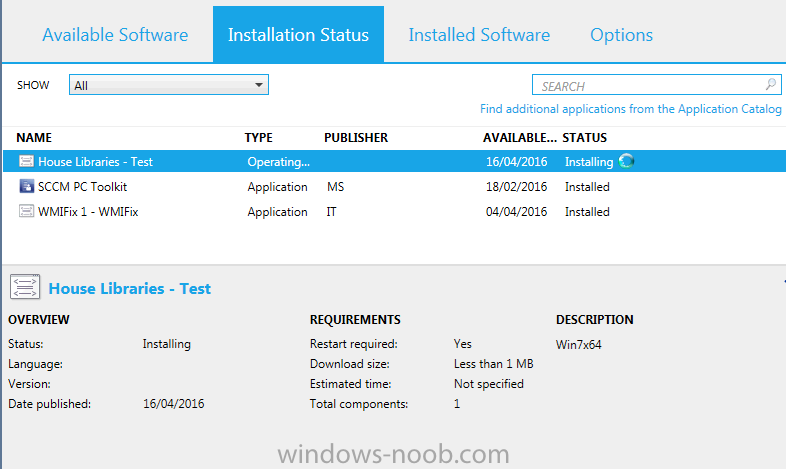786x469 pixels.
Task: Click the Installing progress spinner icon
Action: click(x=626, y=161)
